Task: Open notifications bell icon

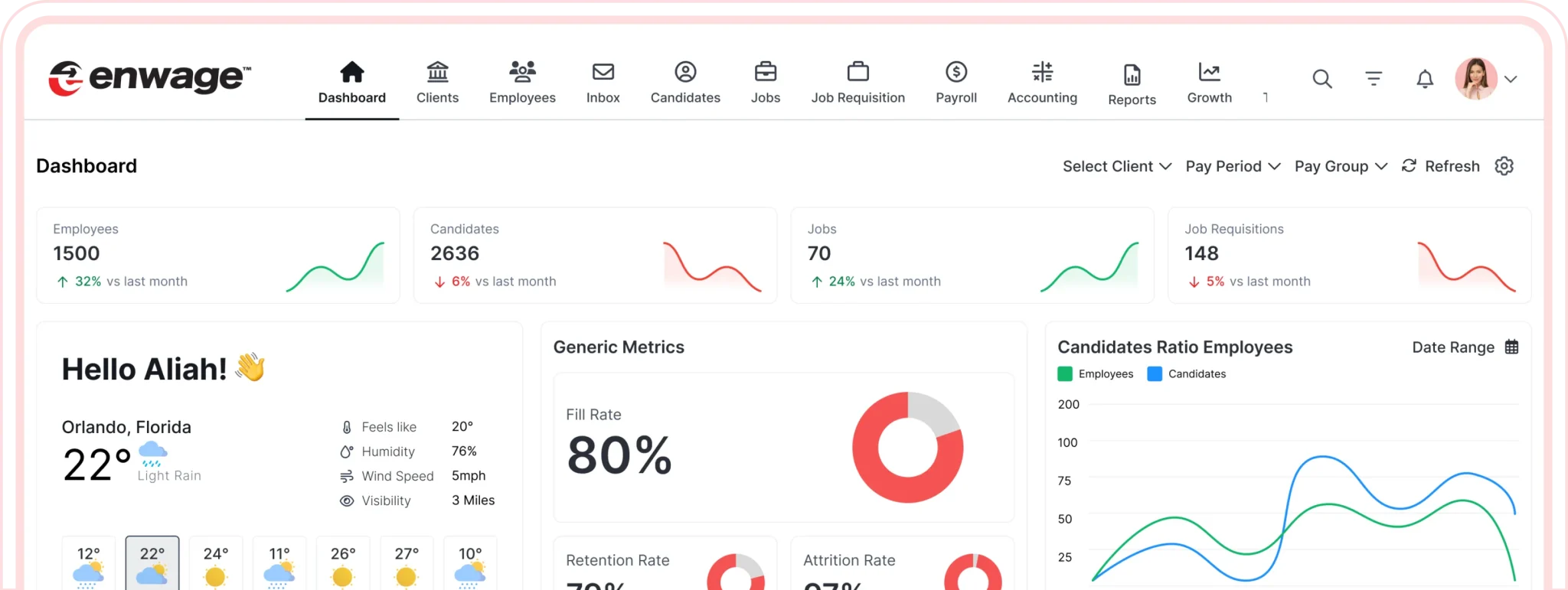Action: point(1424,79)
